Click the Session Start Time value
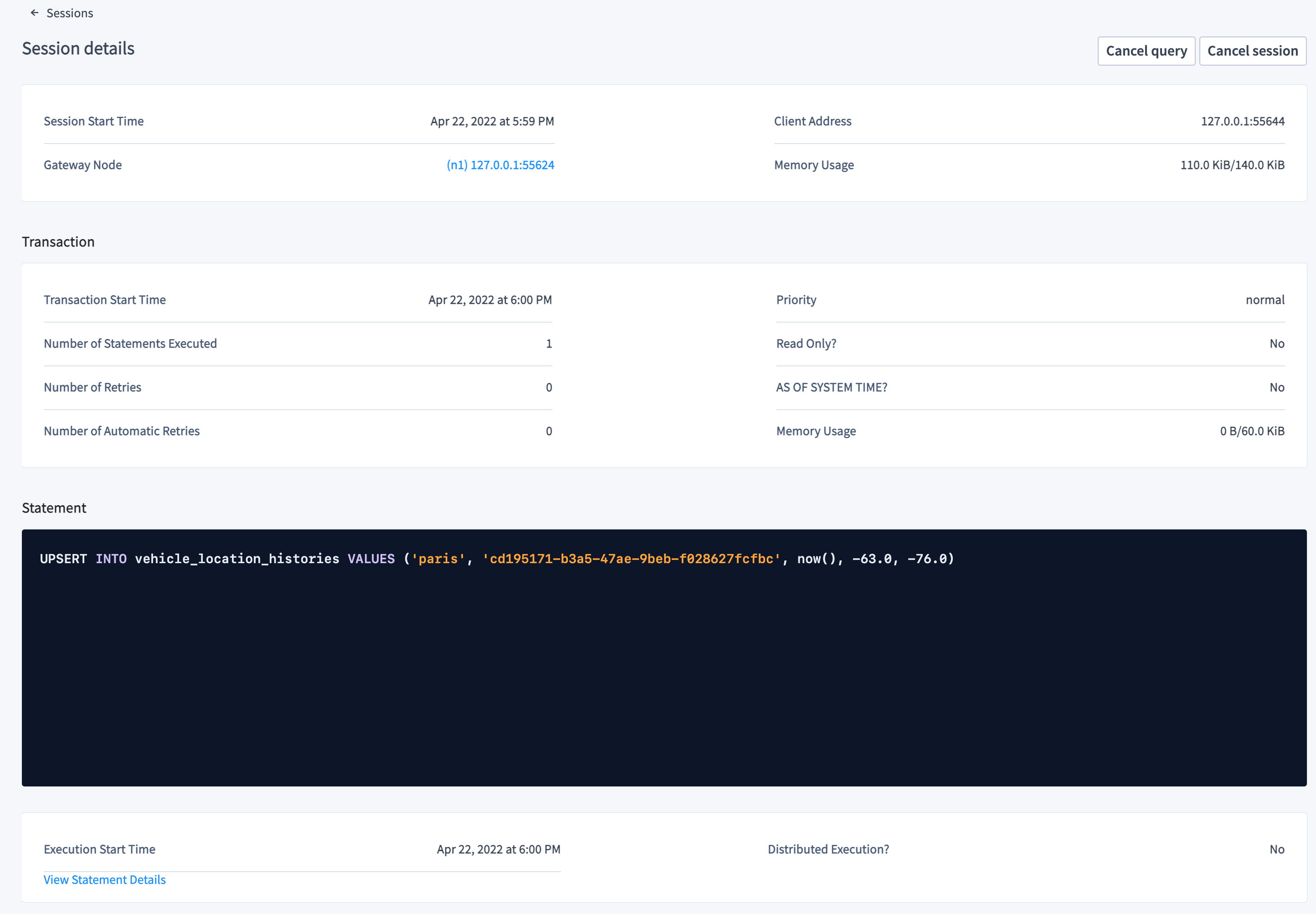Viewport: 1316px width, 914px height. point(492,121)
